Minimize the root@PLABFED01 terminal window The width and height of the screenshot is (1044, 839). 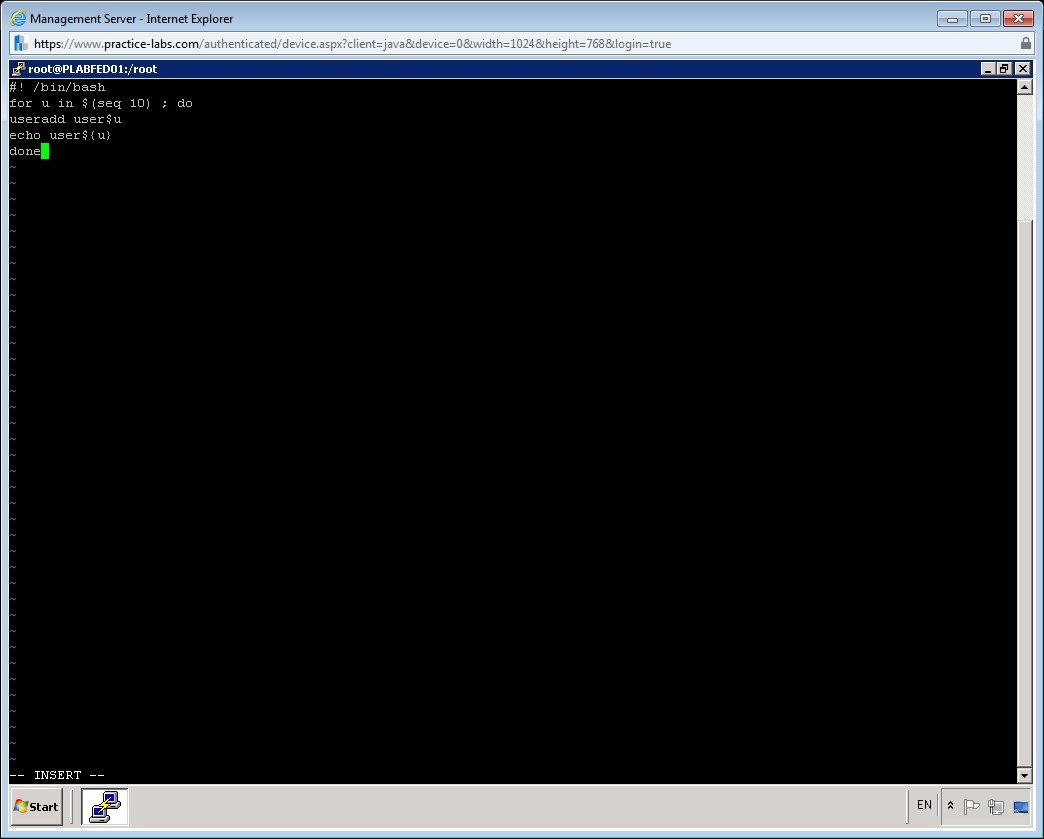(x=988, y=68)
